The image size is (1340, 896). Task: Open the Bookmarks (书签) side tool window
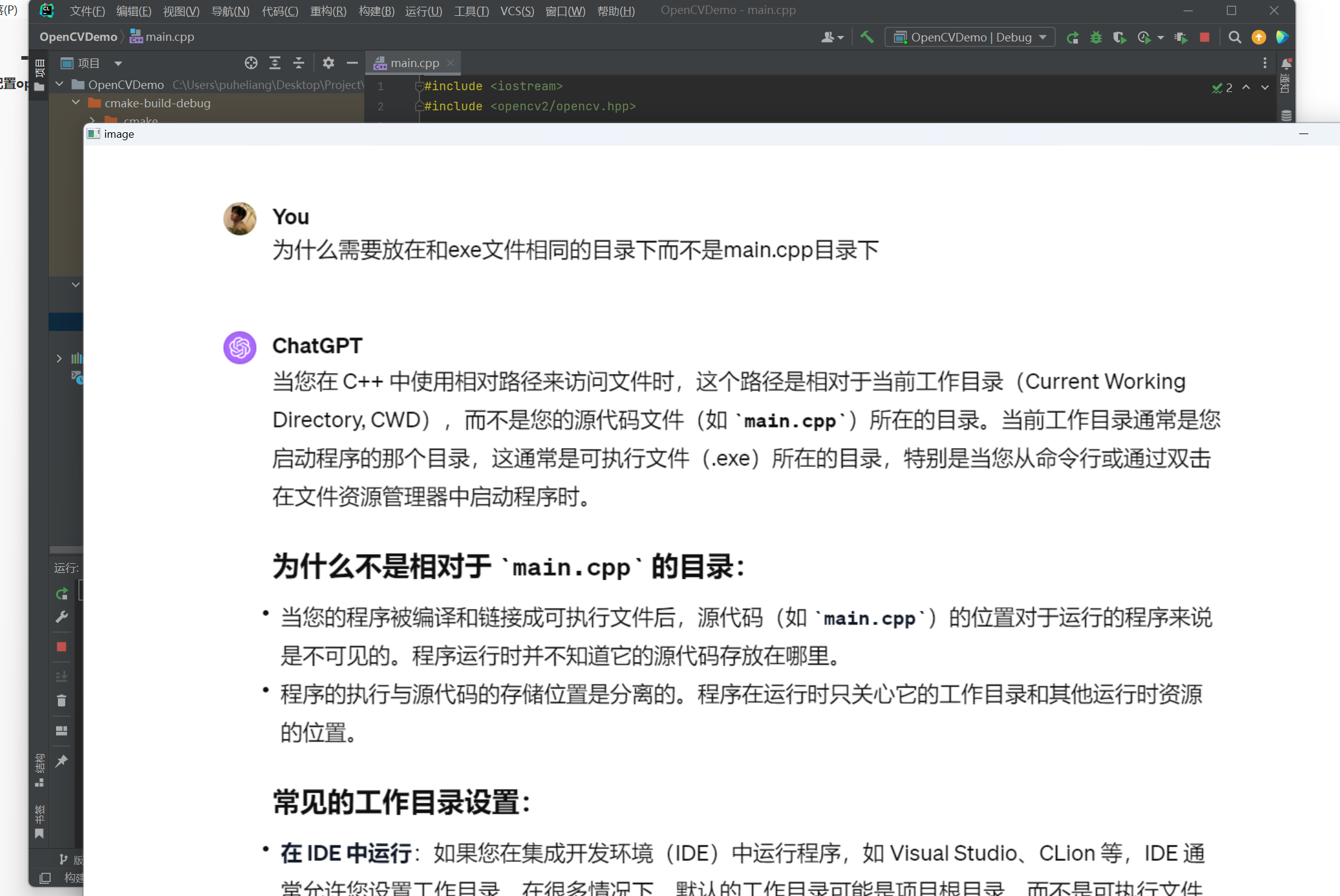pos(40,822)
